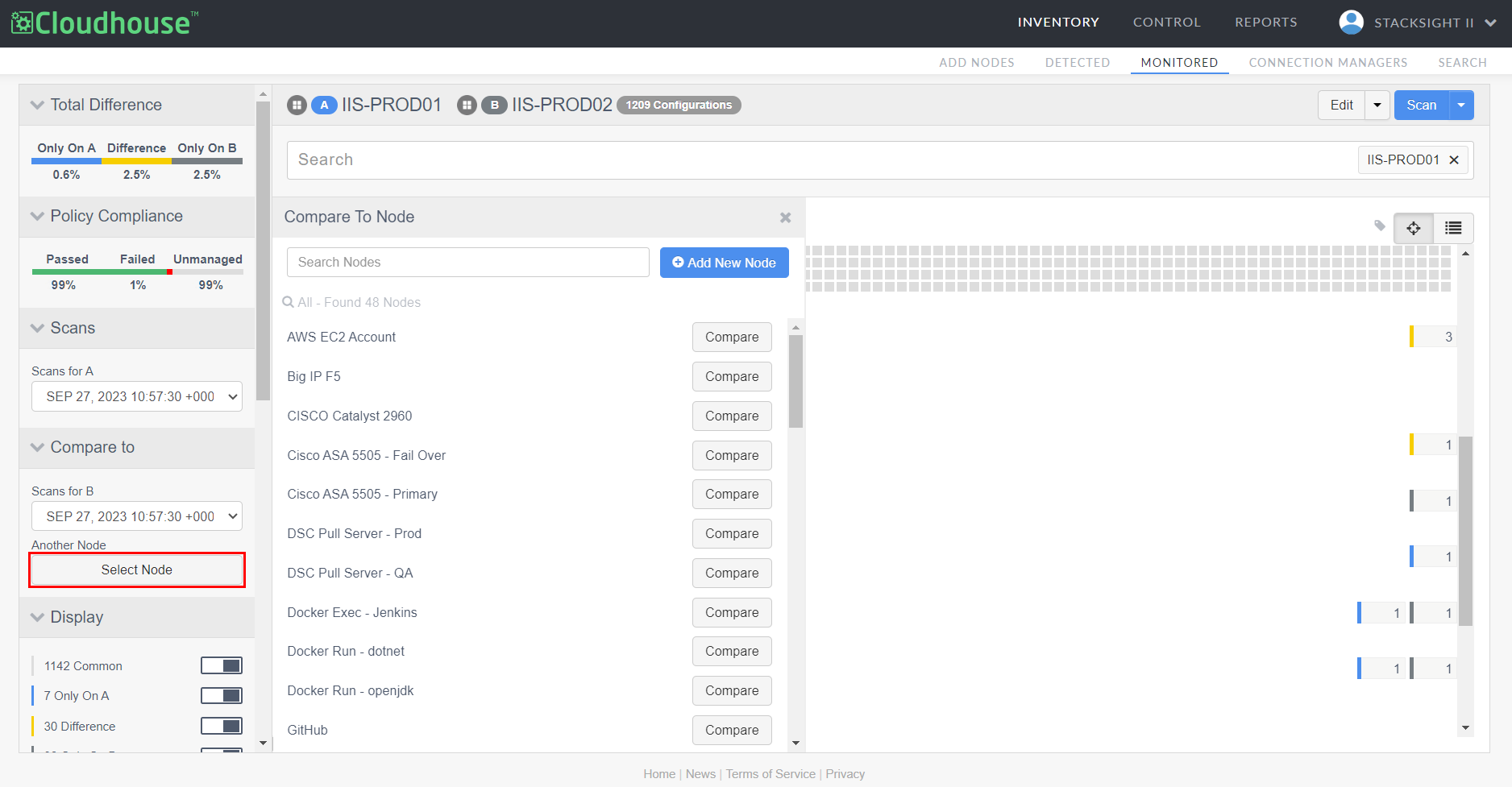
Task: Compare with Cisco ASA 5505 - Fail Over
Action: 732,455
